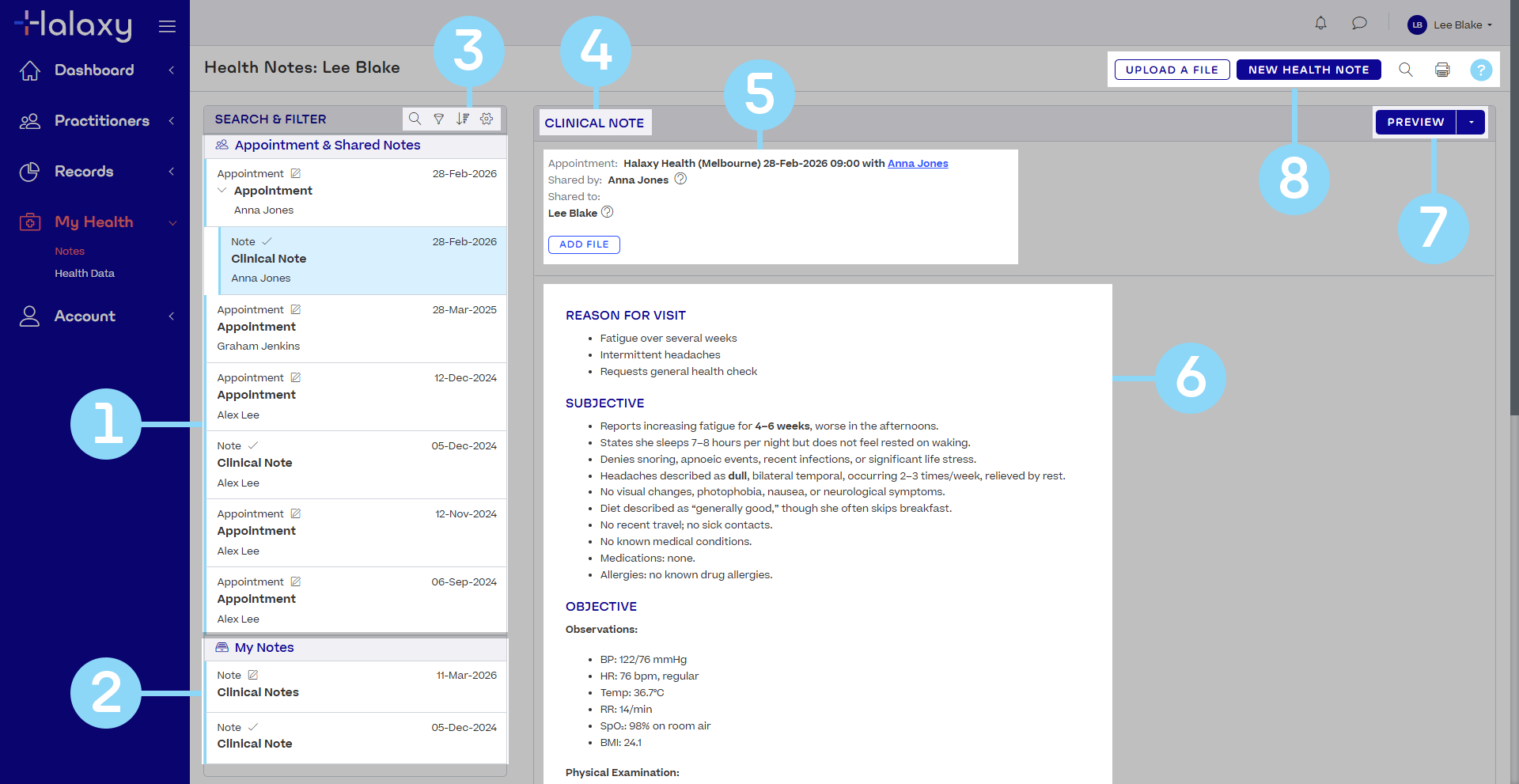Open the Lee Blake user menu
This screenshot has height=784, width=1519.
pos(1450,25)
